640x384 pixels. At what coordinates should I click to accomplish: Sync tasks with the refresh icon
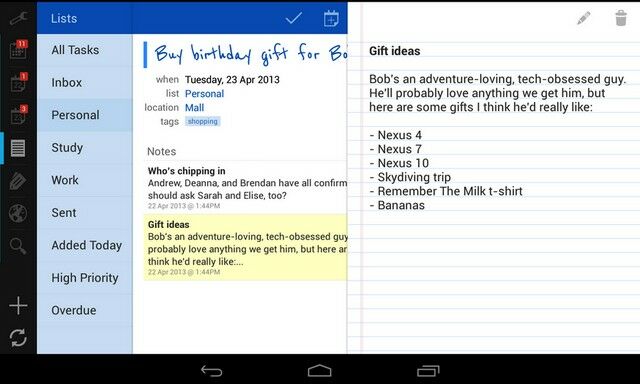click(x=18, y=338)
